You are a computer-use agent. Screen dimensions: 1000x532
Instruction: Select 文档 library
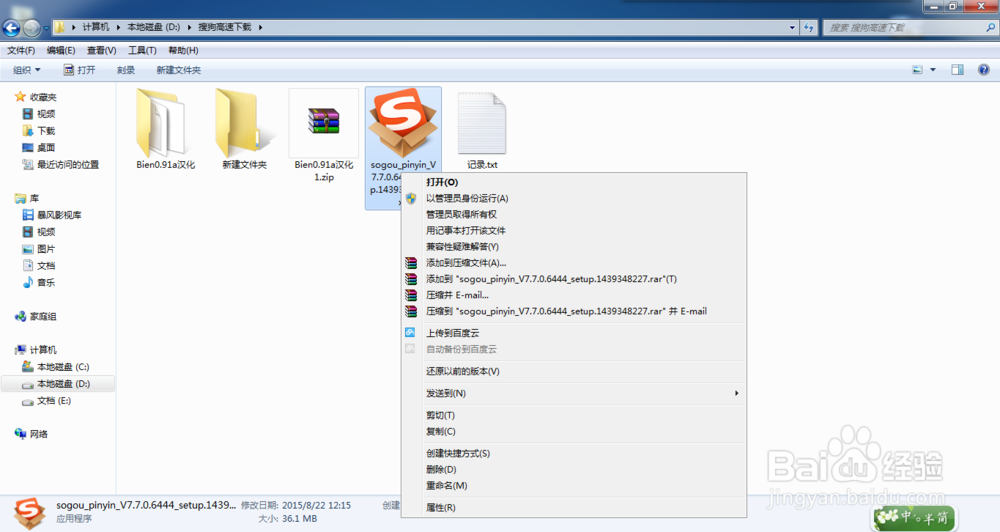tap(46, 265)
